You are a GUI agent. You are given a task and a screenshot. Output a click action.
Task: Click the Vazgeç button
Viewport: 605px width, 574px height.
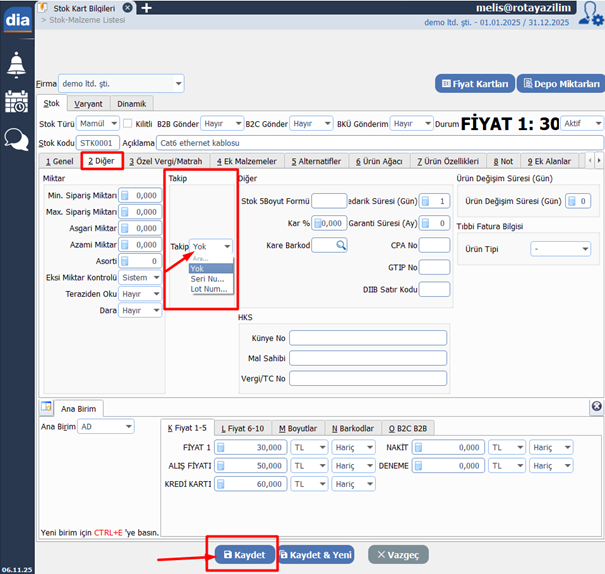(x=398, y=554)
